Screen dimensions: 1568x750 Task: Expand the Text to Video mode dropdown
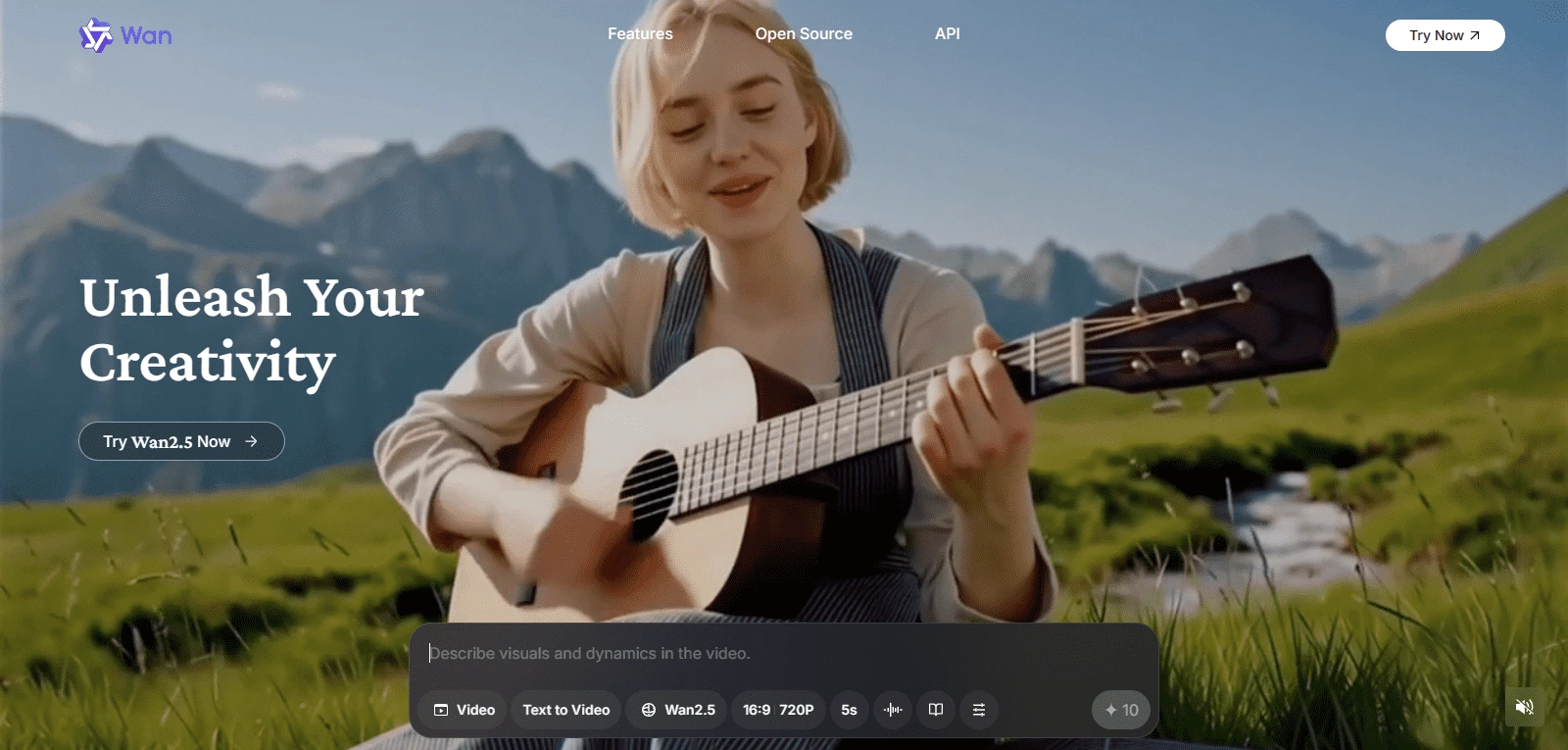tap(565, 710)
